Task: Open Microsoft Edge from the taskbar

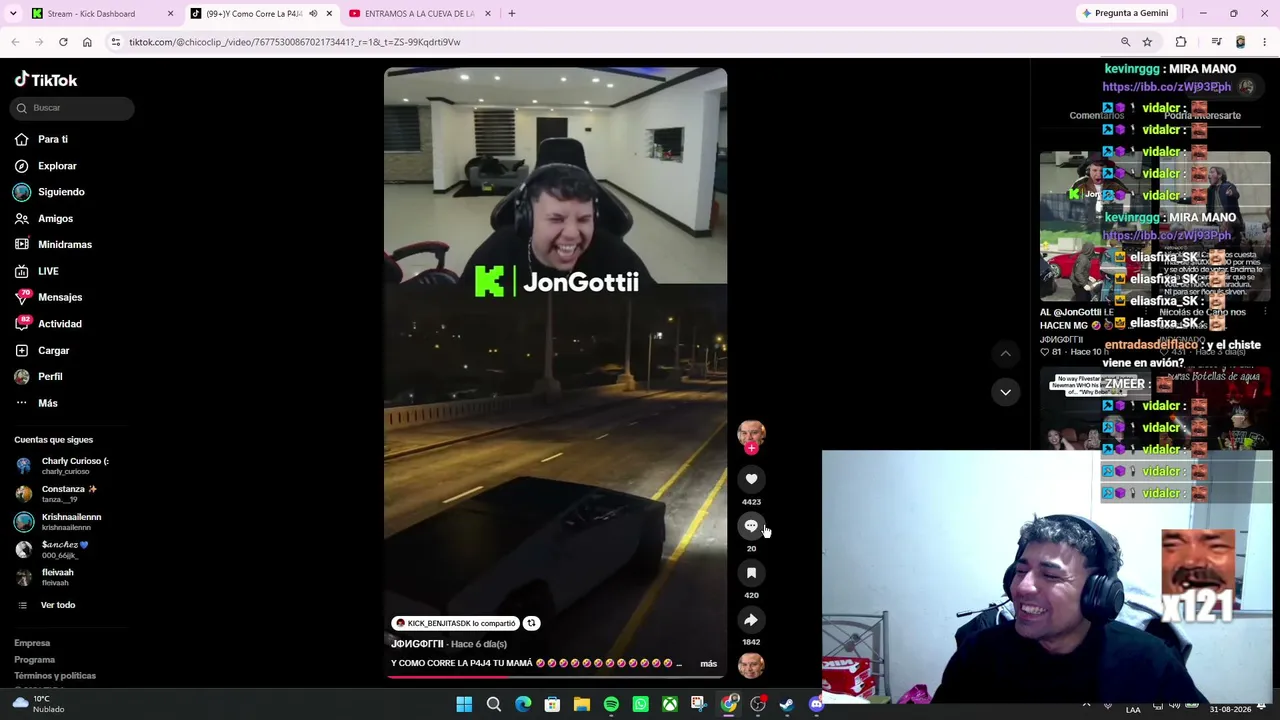Action: (x=523, y=705)
